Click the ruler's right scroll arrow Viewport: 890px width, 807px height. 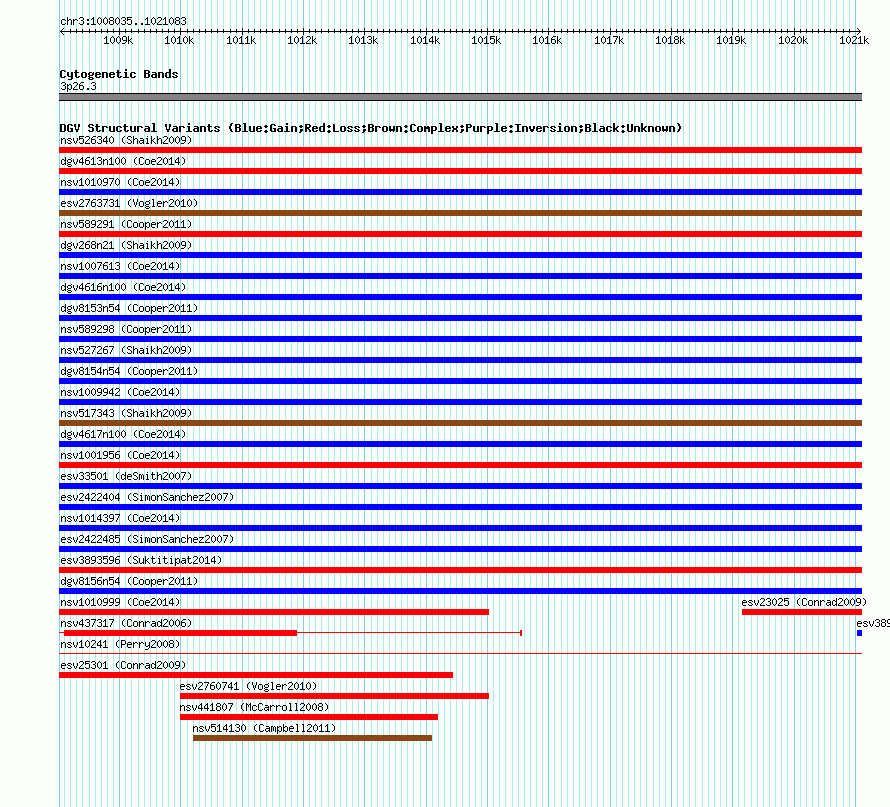pos(859,31)
